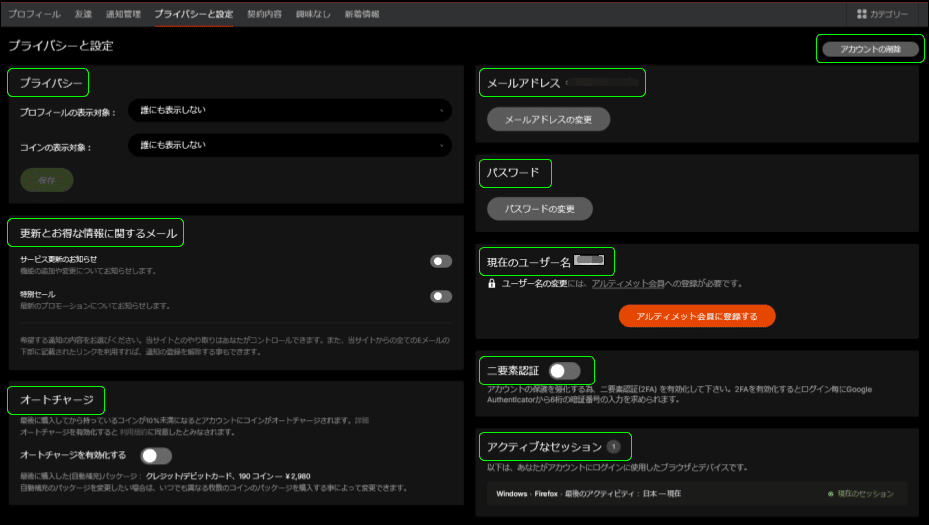Click the Windows · Firefox session row
929x525 pixels.
[697, 494]
